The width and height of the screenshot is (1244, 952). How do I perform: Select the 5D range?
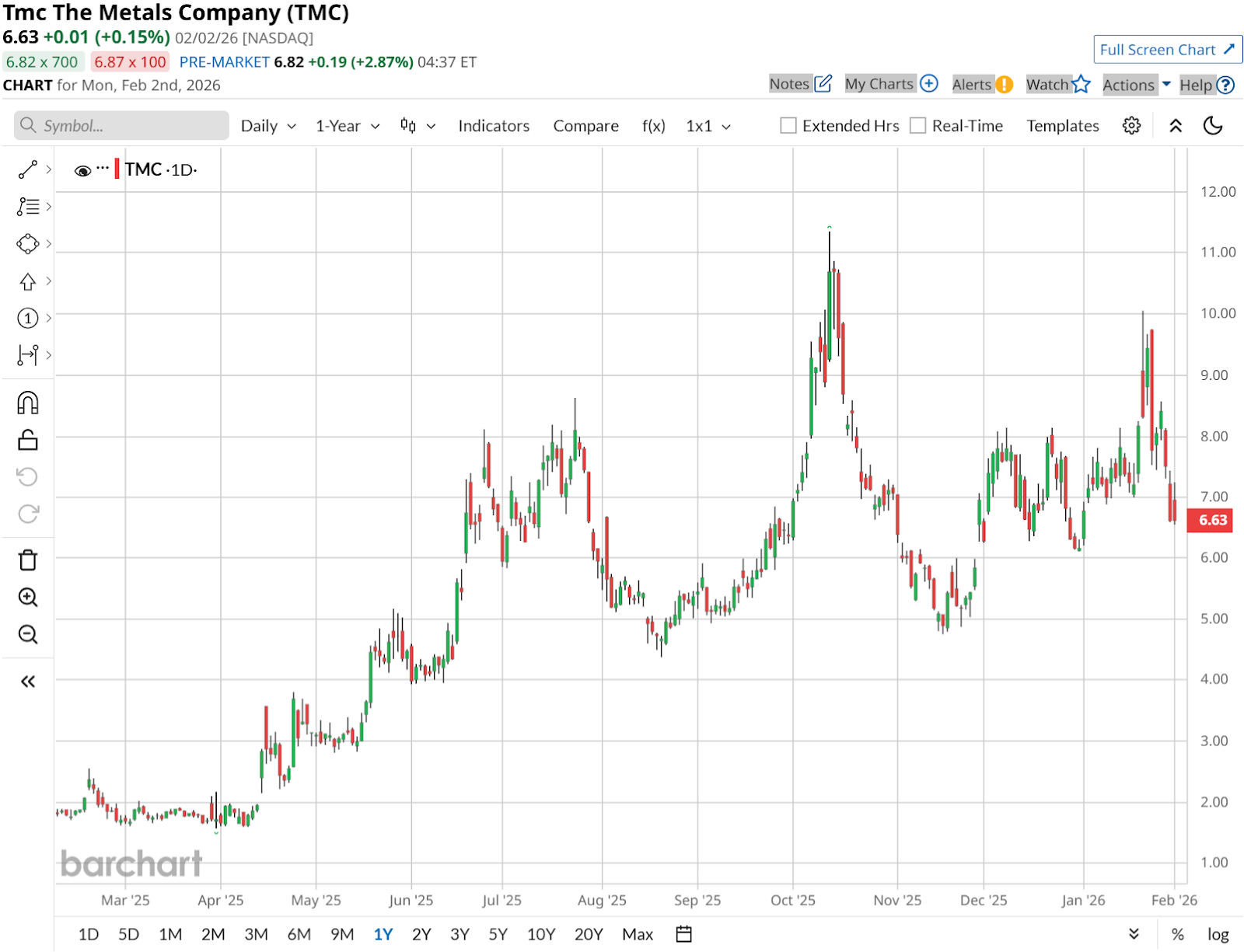click(x=129, y=934)
